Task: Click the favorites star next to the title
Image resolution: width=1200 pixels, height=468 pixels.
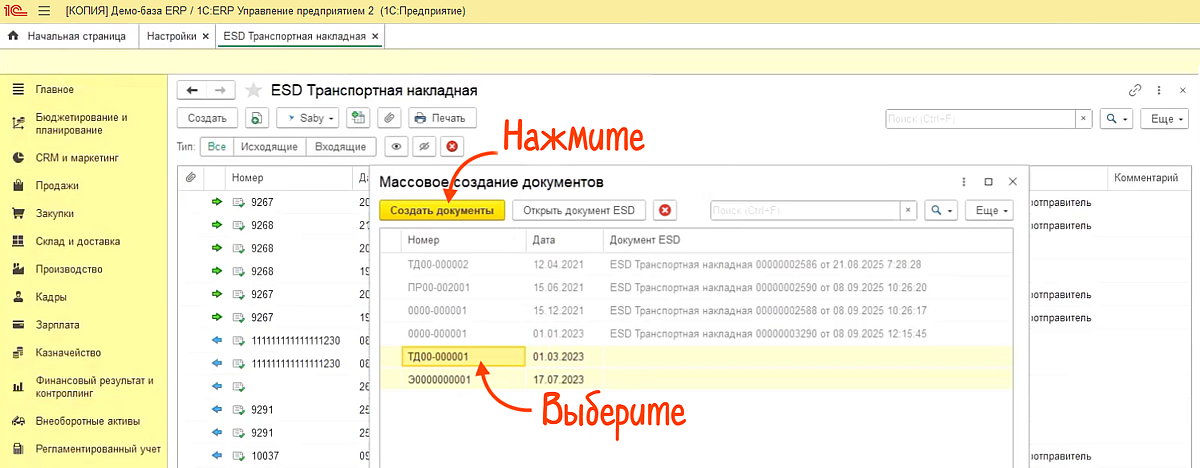Action: coord(255,90)
